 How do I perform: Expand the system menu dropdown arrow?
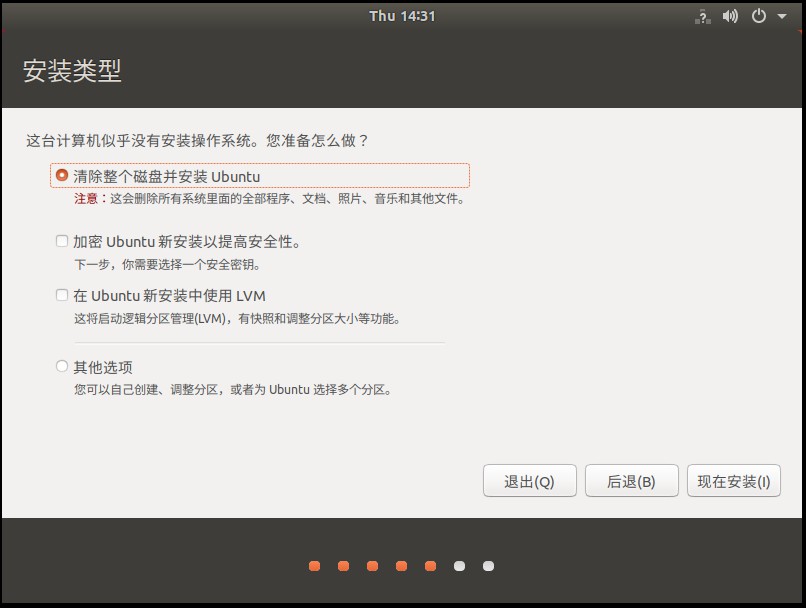pos(782,16)
